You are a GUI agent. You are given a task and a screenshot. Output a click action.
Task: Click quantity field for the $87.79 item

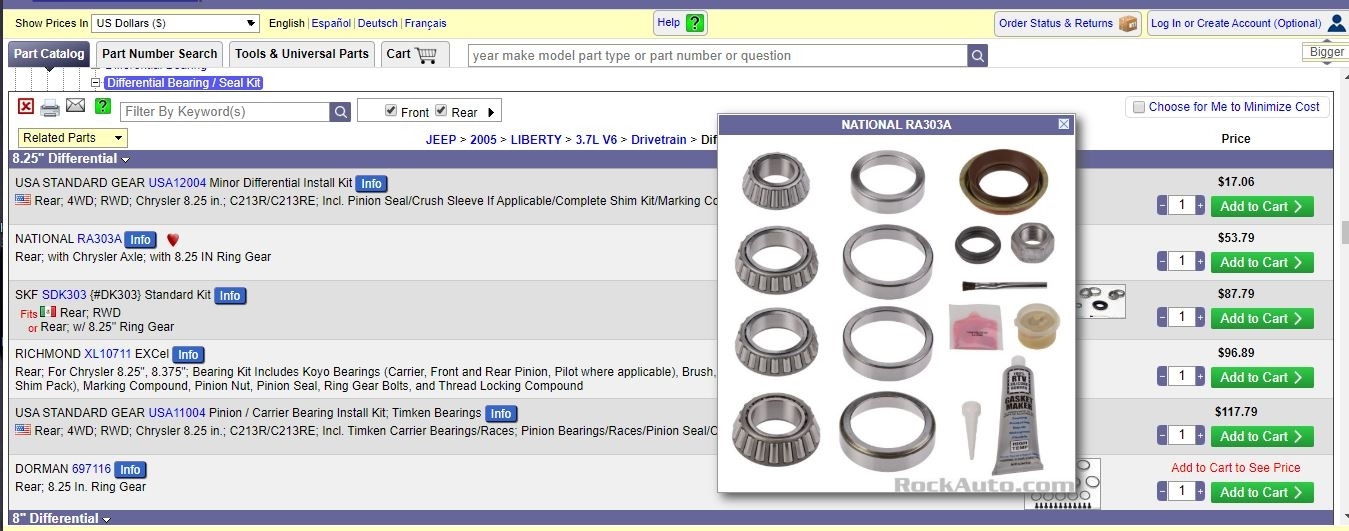tap(1182, 318)
